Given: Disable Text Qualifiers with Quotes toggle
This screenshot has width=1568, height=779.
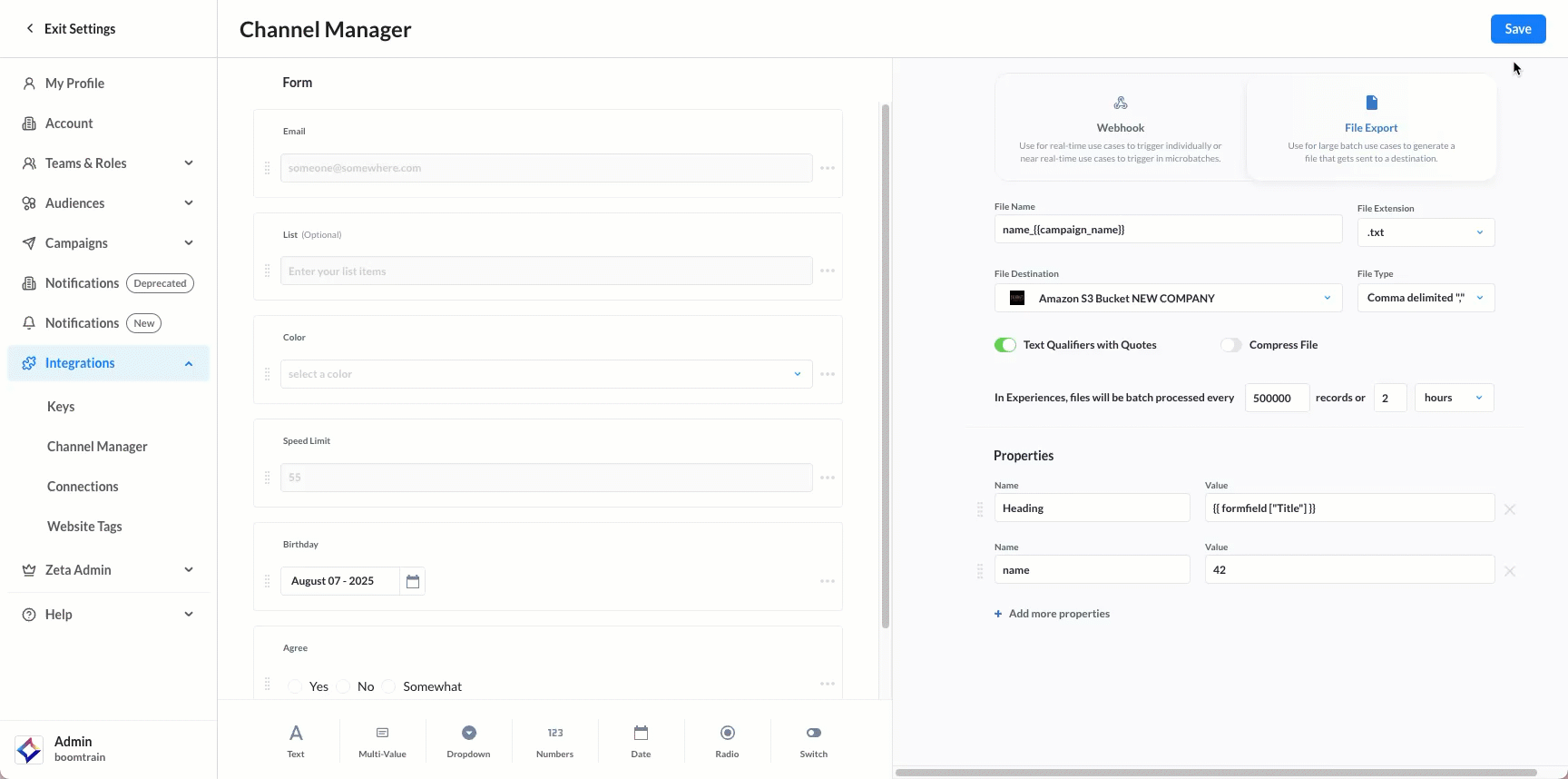Looking at the screenshot, I should coord(1004,345).
